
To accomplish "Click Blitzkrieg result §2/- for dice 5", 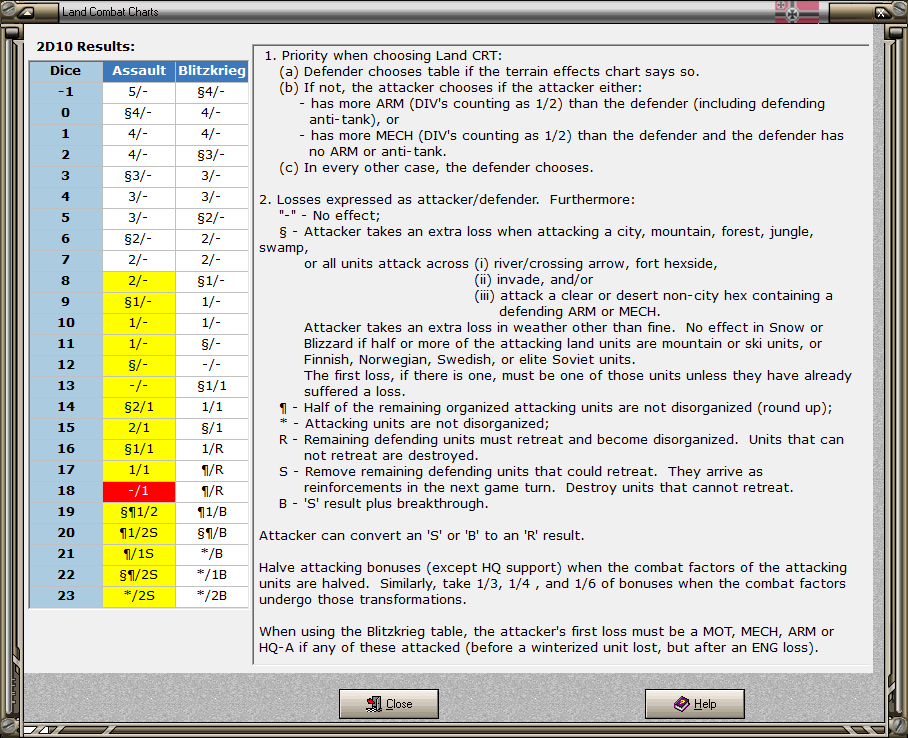I will pyautogui.click(x=212, y=218).
